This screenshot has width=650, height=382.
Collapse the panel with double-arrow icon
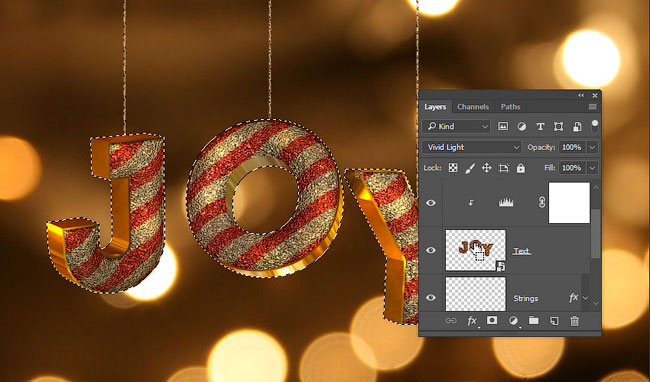(x=581, y=95)
